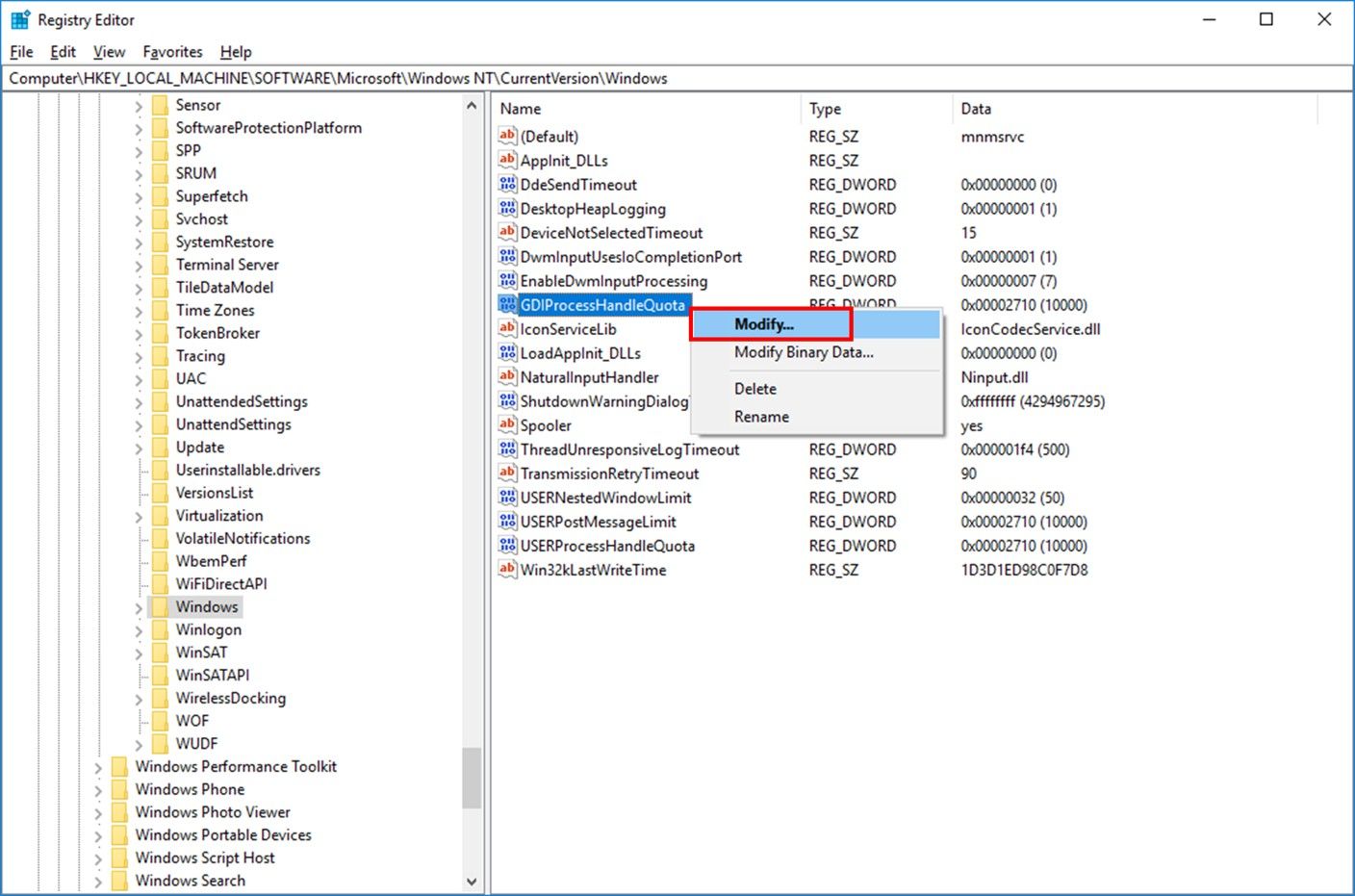Click the string icon beside IconServiceLib
1355x896 pixels.
507,328
